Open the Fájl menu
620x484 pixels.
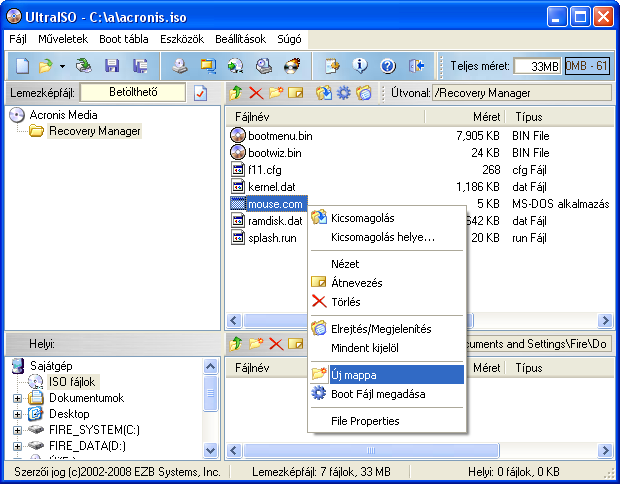click(x=18, y=39)
